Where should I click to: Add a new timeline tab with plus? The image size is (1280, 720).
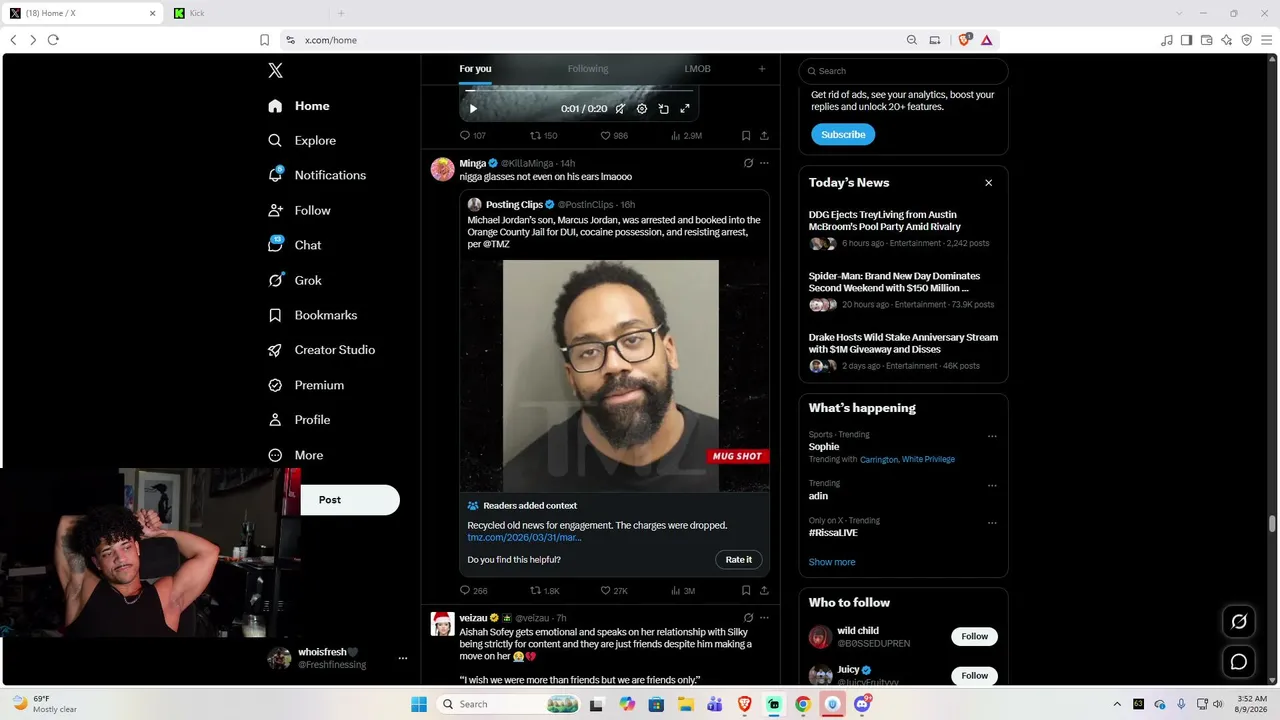[762, 69]
